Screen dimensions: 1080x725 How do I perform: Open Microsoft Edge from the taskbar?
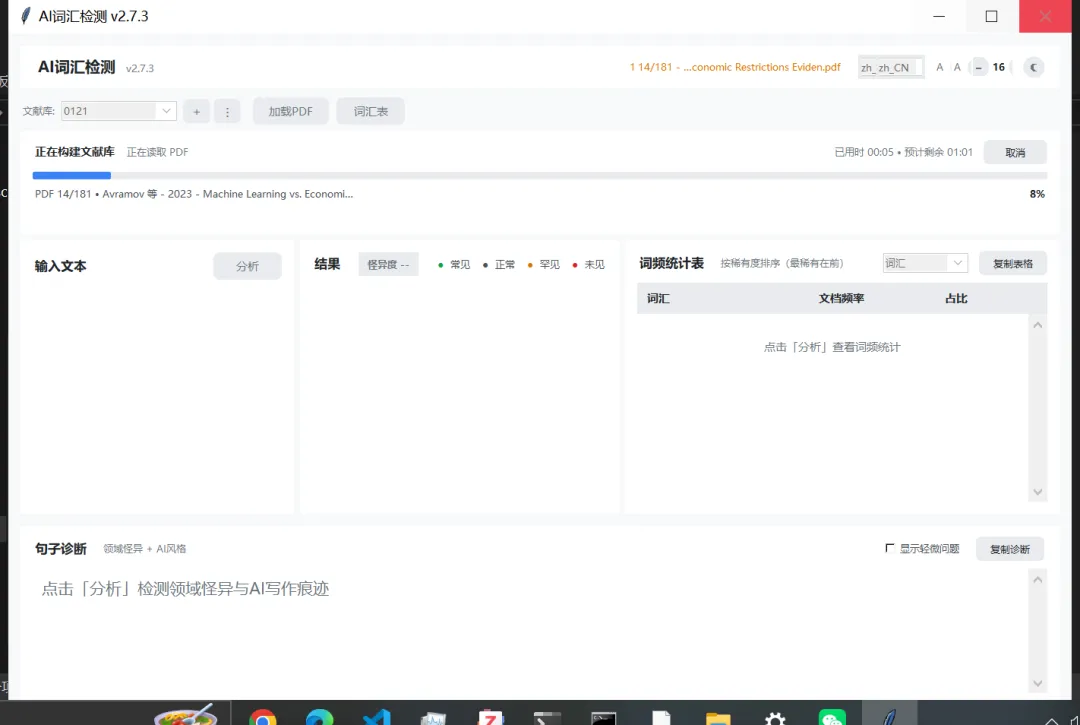319,718
